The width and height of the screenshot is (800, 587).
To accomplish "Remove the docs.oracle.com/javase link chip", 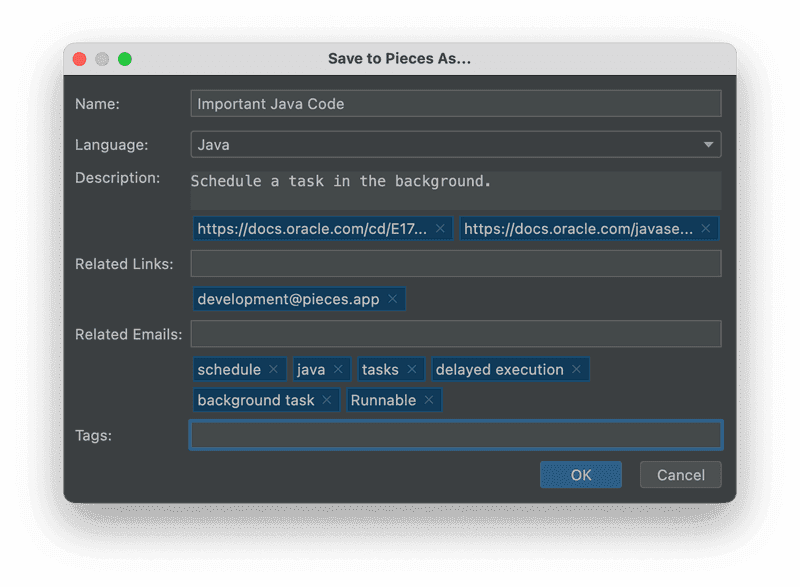I will point(705,229).
